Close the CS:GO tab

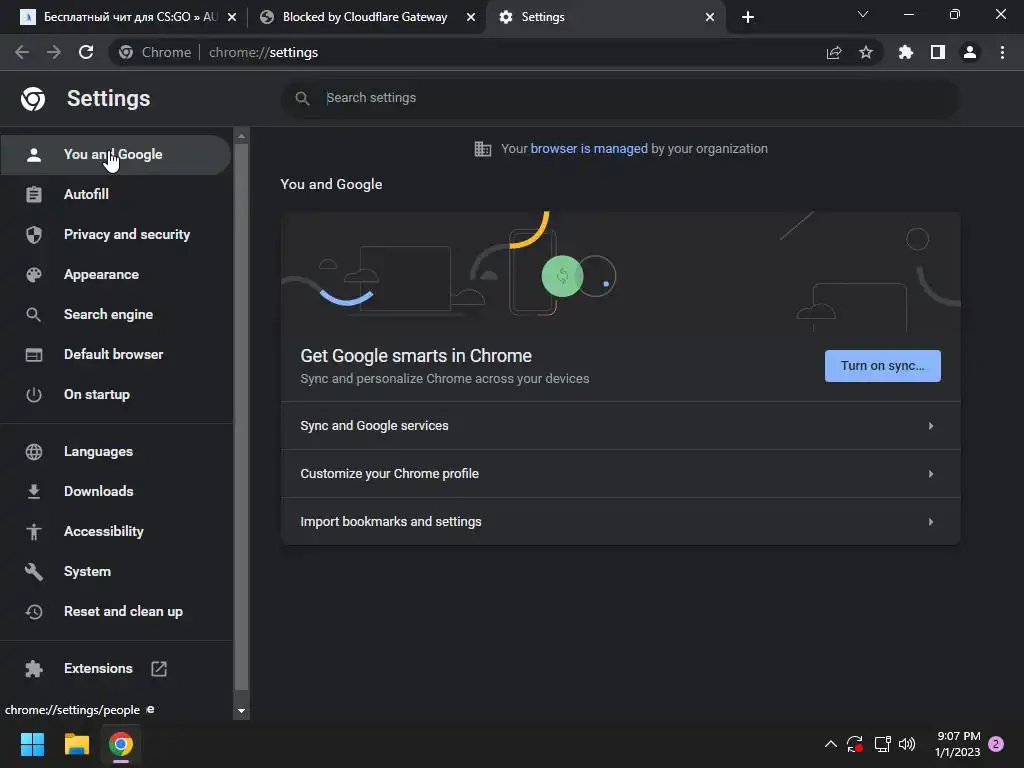[x=232, y=17]
